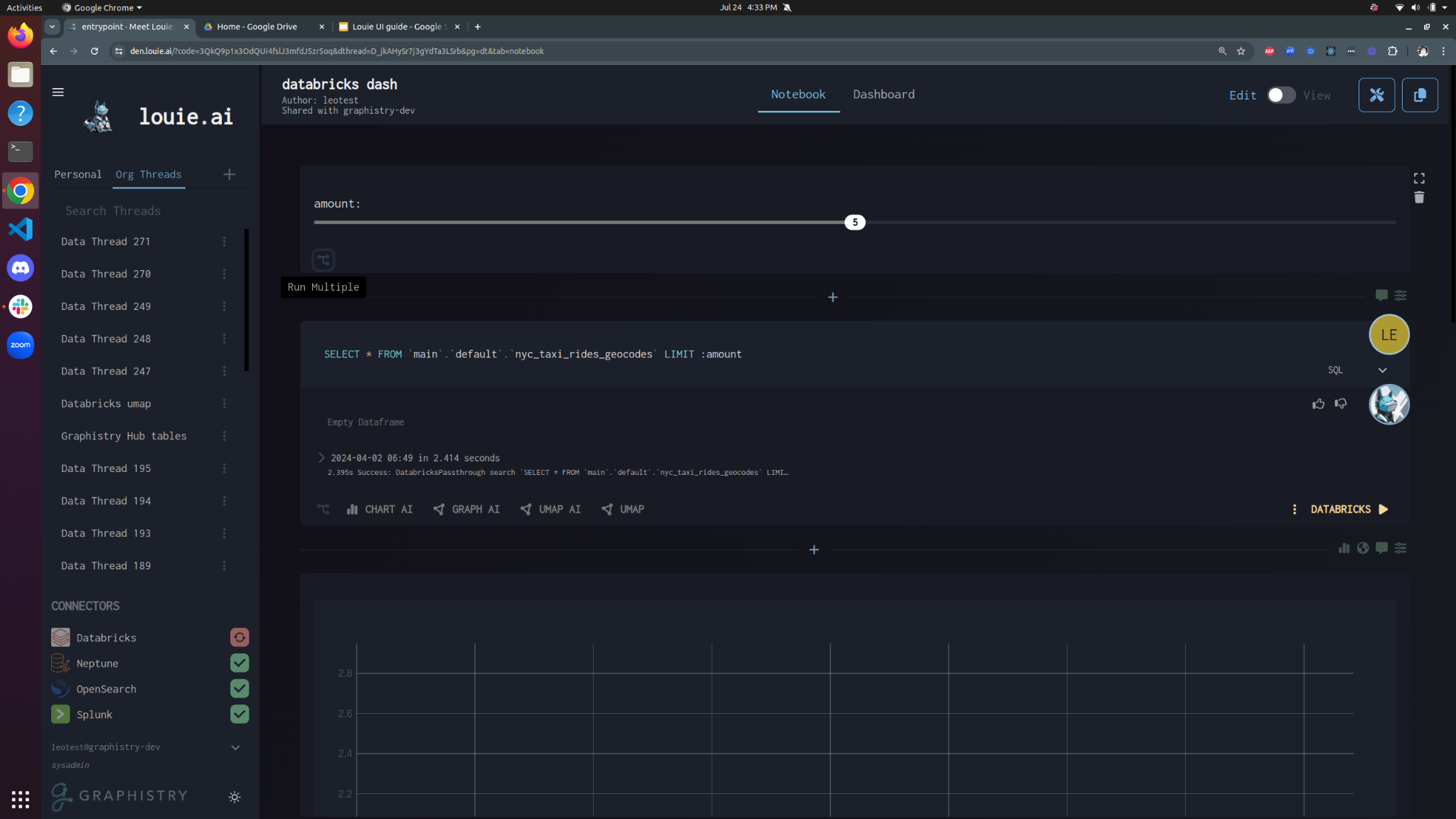Click the UMAP button
Screen dimensions: 1456x819
(623, 509)
